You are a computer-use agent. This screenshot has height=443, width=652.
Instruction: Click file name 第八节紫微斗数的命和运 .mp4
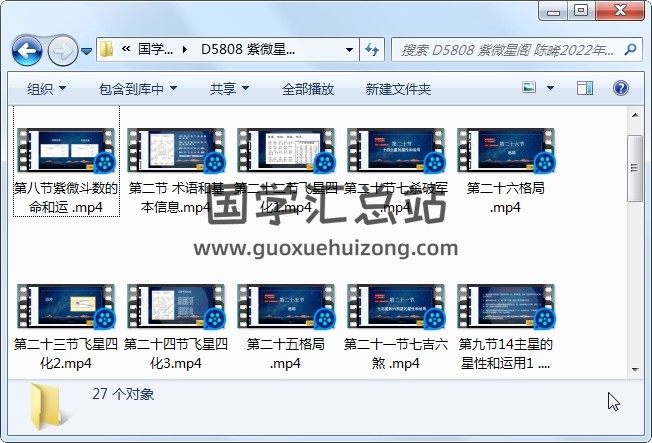66,198
